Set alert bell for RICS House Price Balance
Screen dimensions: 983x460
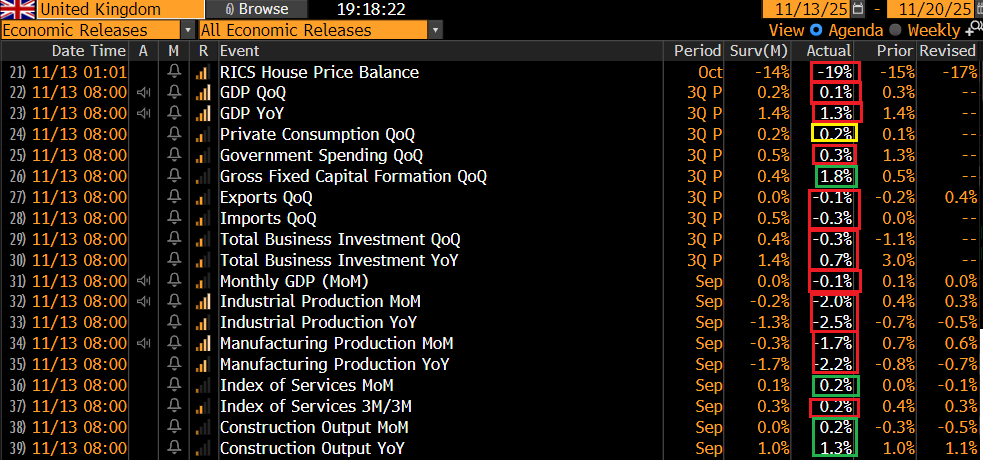tap(174, 72)
